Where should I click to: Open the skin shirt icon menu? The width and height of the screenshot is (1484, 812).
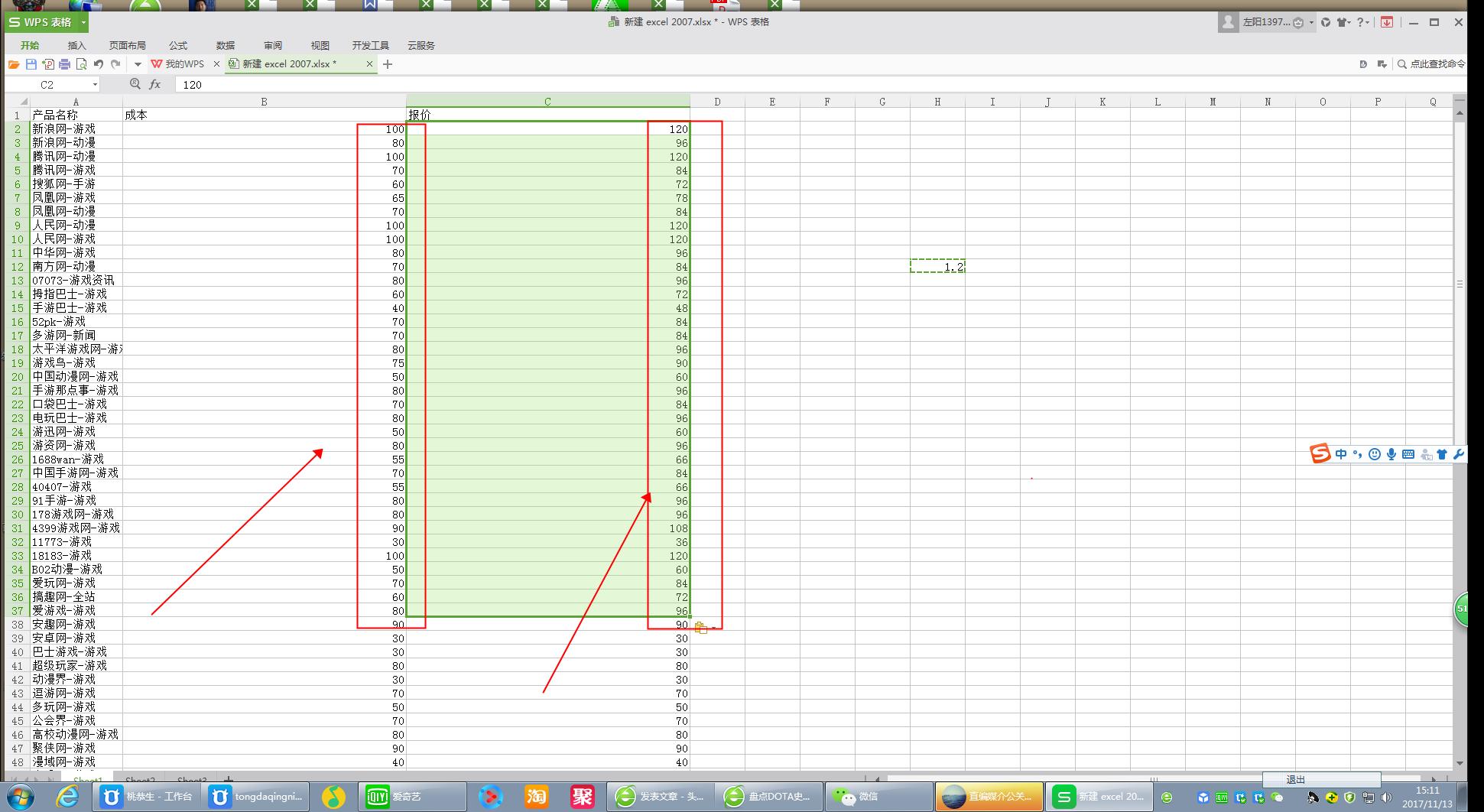pyautogui.click(x=1343, y=22)
